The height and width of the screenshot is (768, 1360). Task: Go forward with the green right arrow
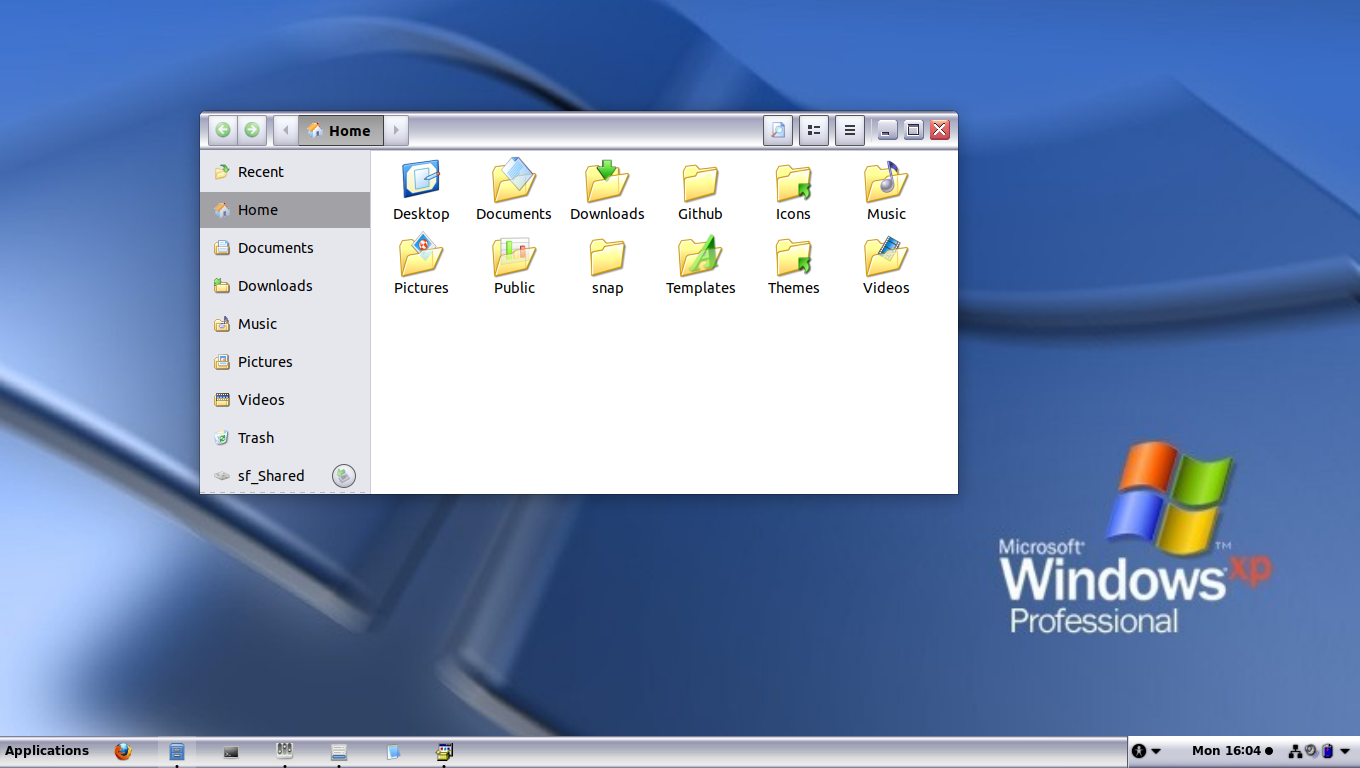tap(252, 130)
